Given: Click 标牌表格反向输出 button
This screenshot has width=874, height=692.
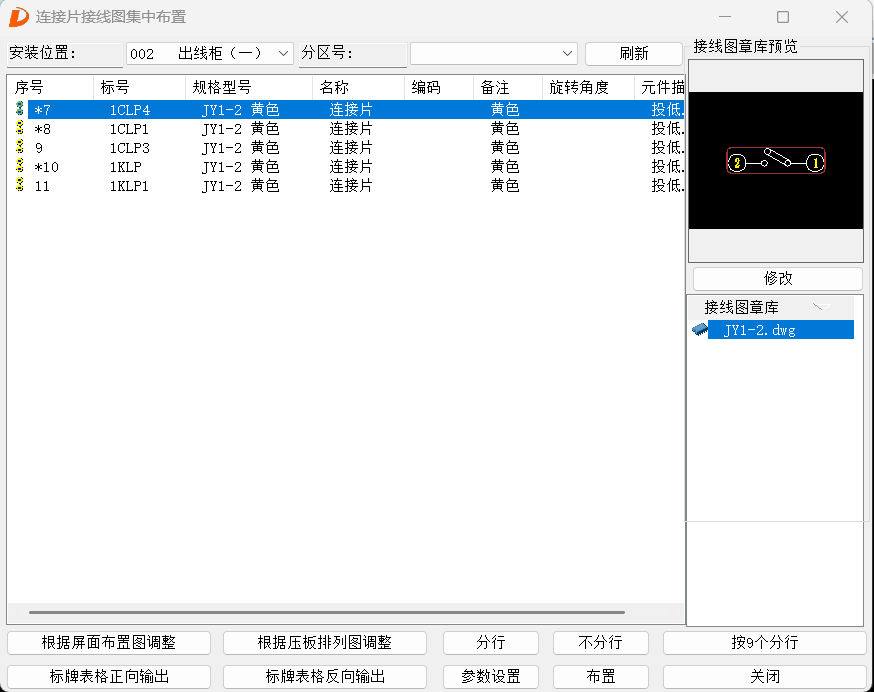Looking at the screenshot, I should pyautogui.click(x=324, y=676).
